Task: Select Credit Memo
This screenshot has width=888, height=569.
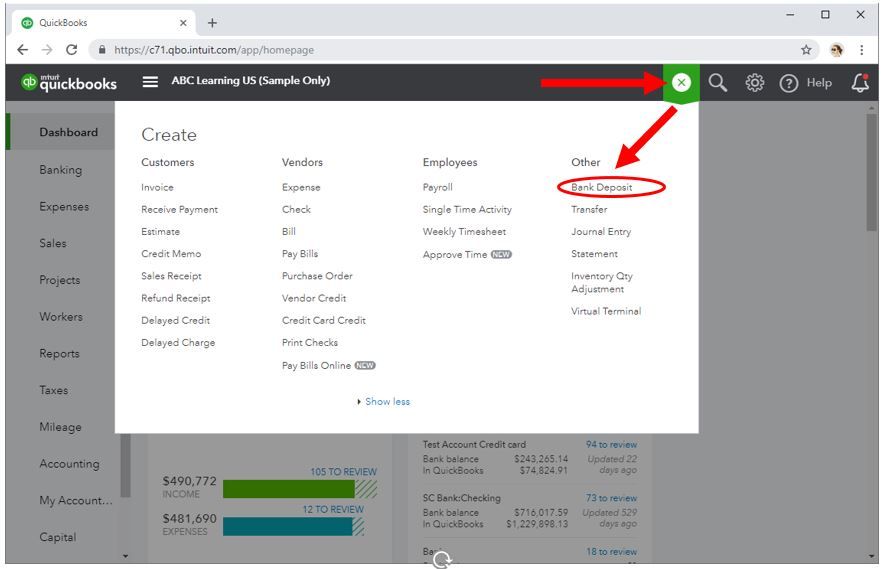Action: (171, 254)
